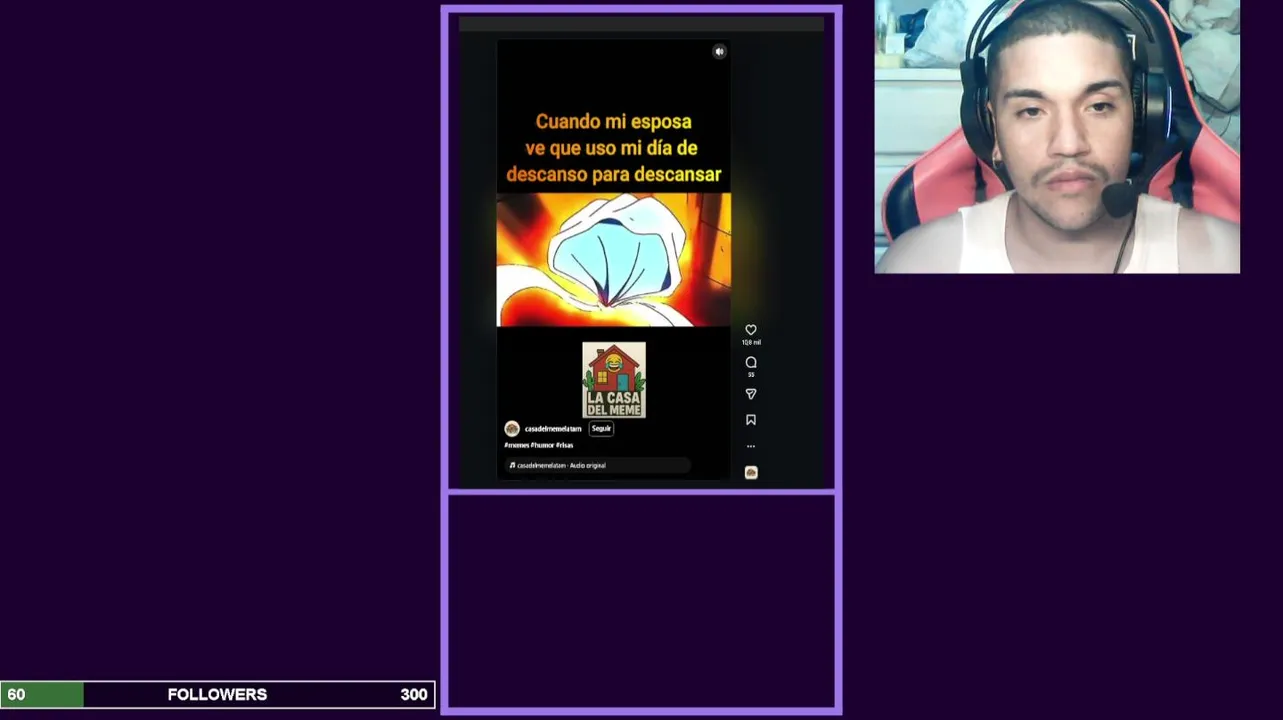Open the casadelmemelatam username link
1283x720 pixels.
pos(553,429)
